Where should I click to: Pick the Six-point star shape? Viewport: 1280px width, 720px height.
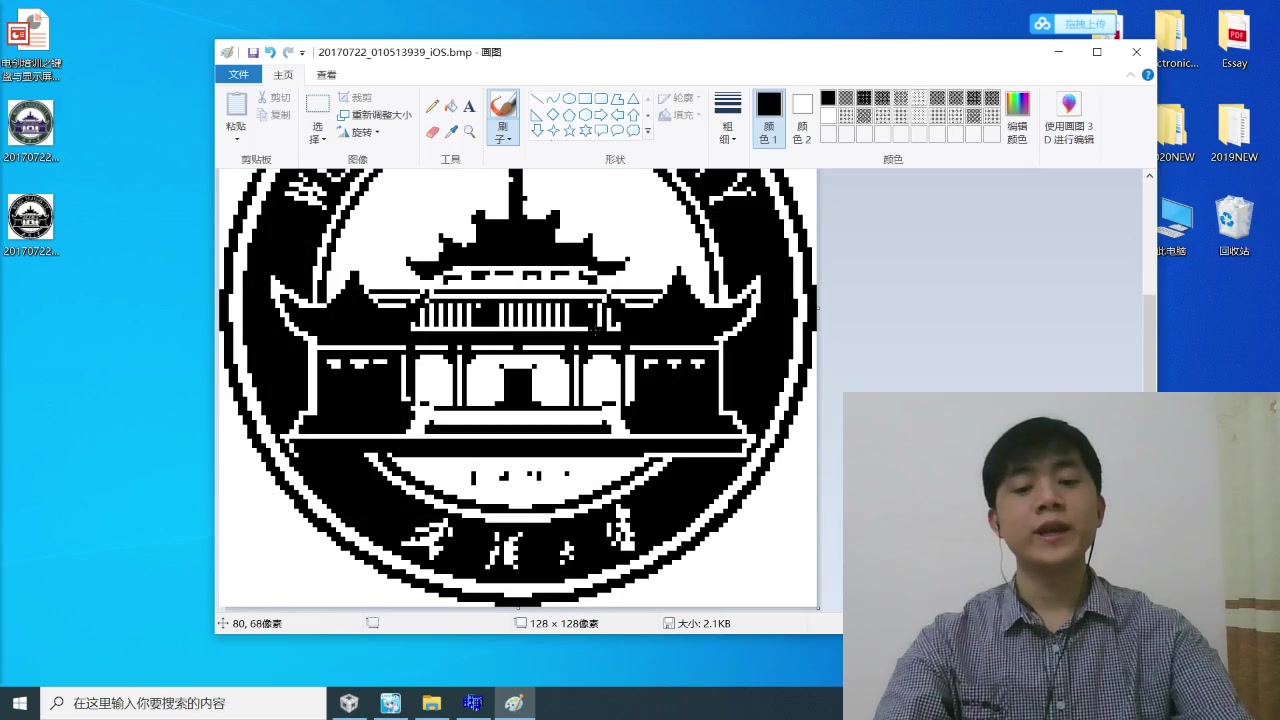click(x=585, y=131)
